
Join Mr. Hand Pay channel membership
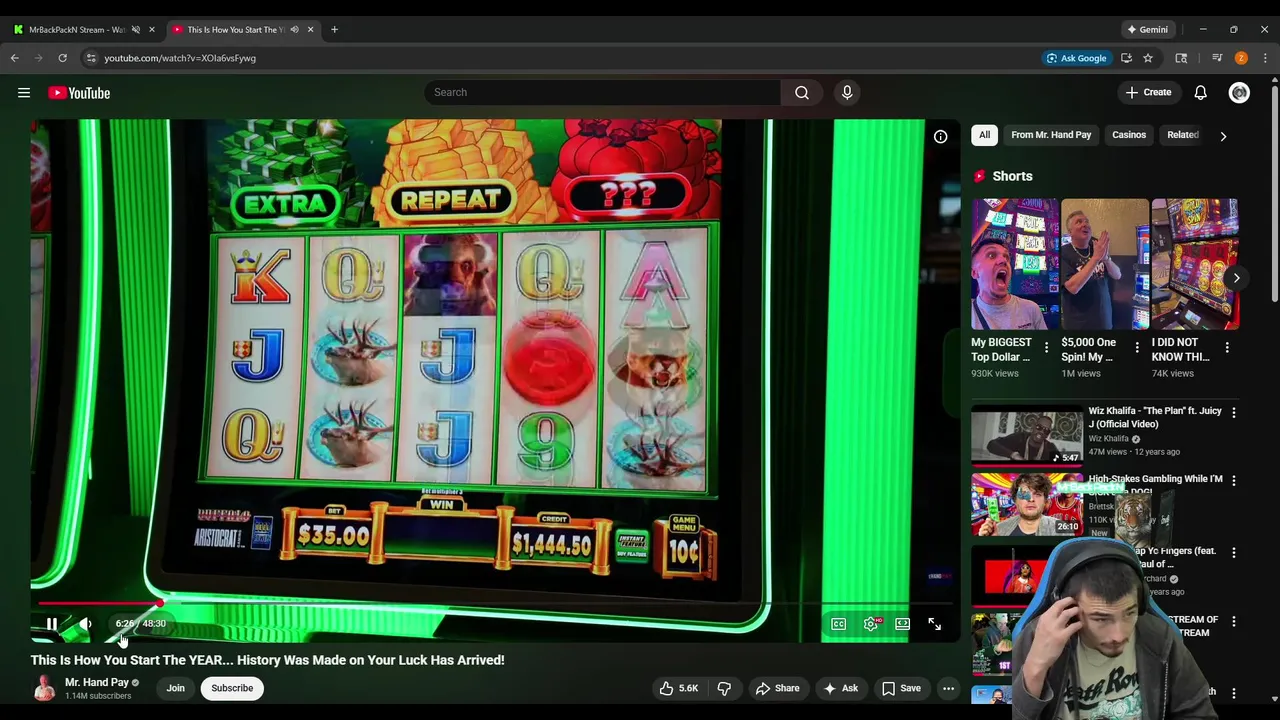175,688
